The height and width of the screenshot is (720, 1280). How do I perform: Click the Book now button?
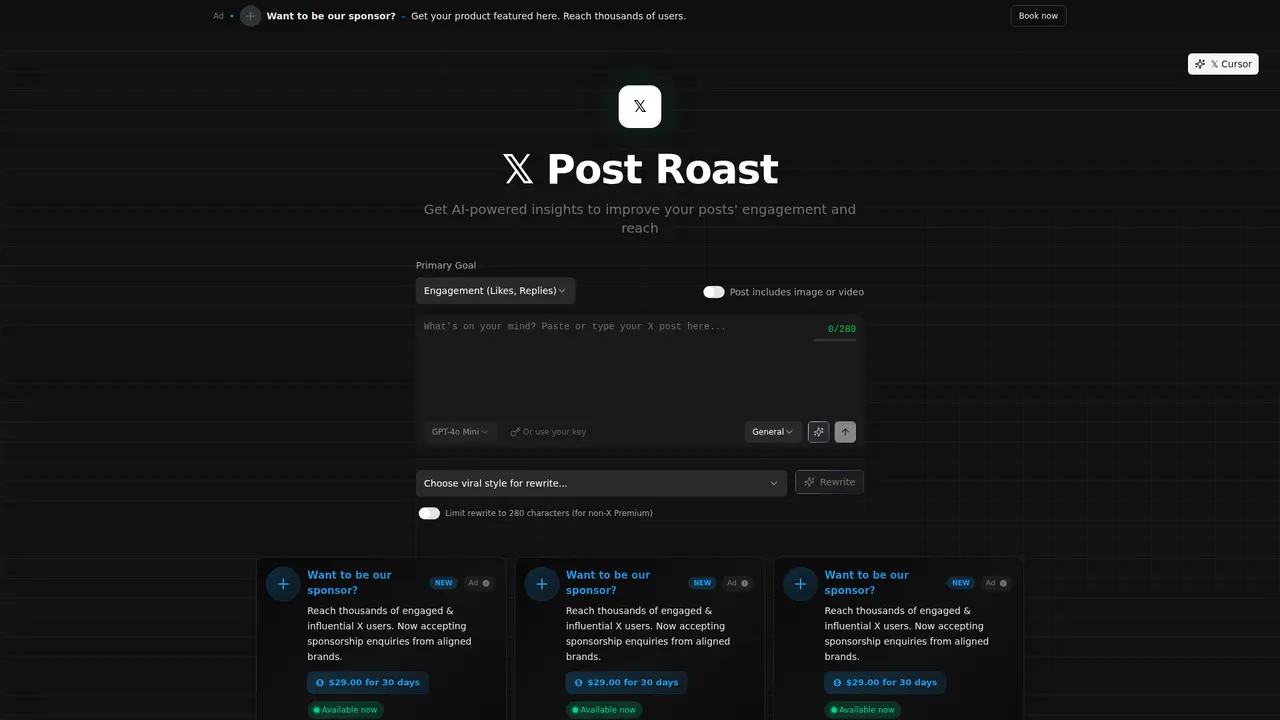[x=1038, y=16]
